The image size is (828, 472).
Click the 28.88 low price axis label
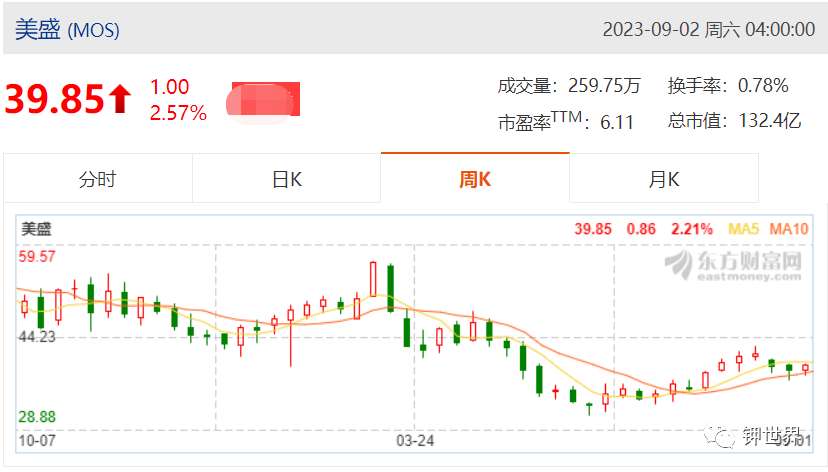[x=36, y=417]
